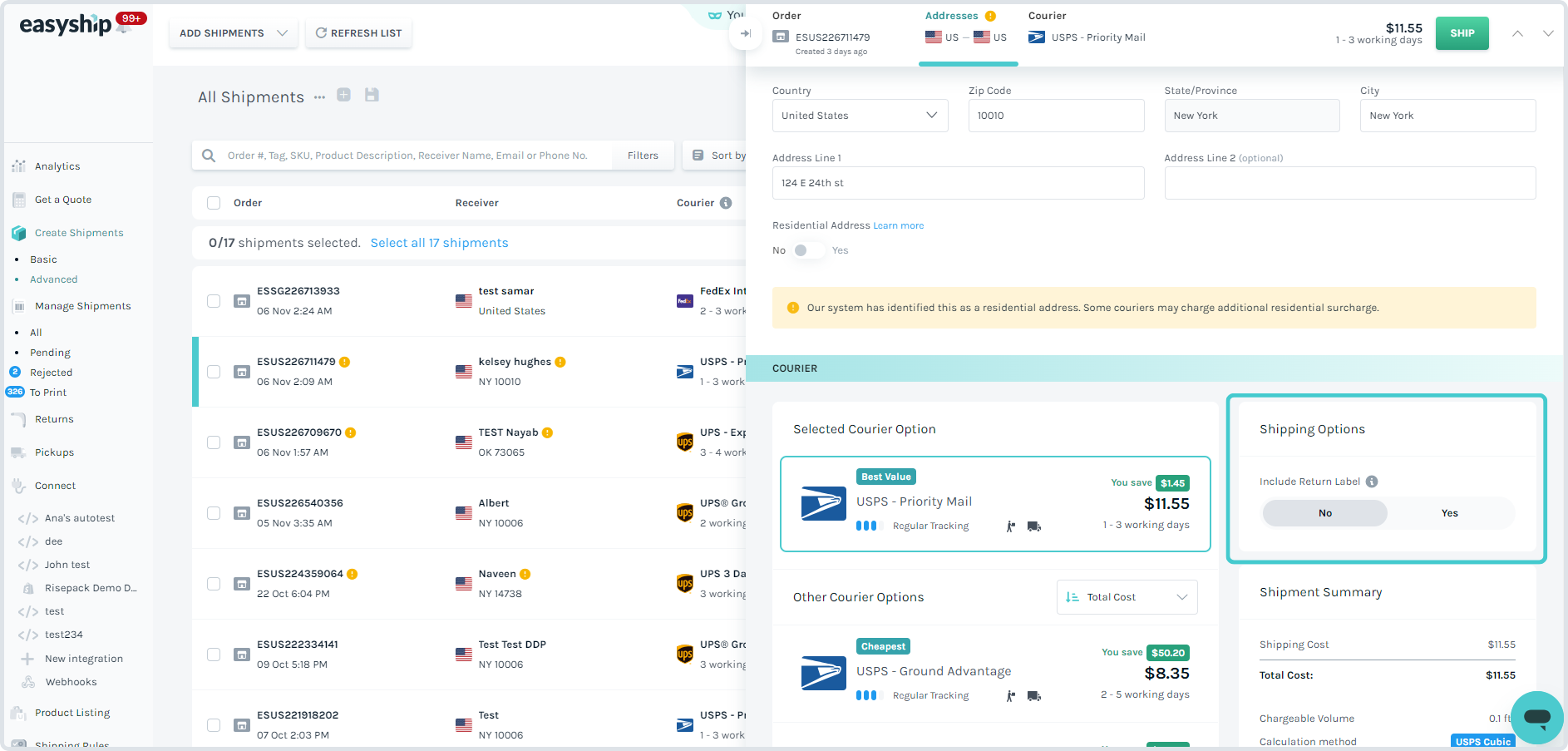Go to previous shipment with up chevron
The width and height of the screenshot is (1568, 751).
tap(1517, 33)
